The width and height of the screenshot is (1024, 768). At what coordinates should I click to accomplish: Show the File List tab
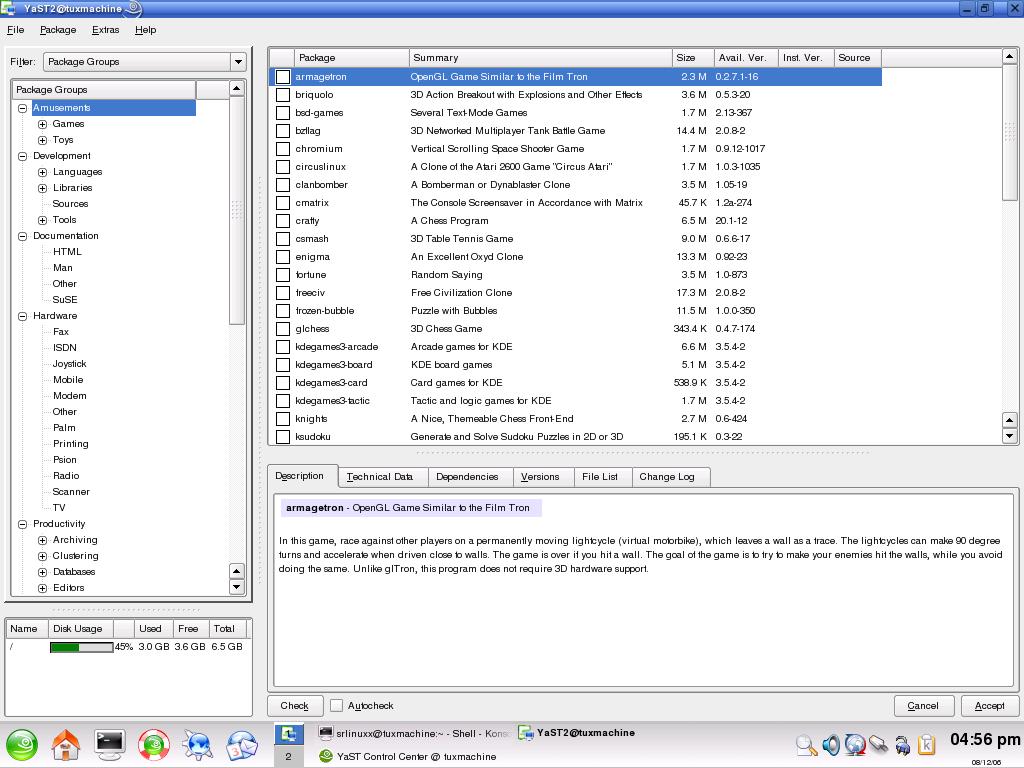click(x=603, y=477)
